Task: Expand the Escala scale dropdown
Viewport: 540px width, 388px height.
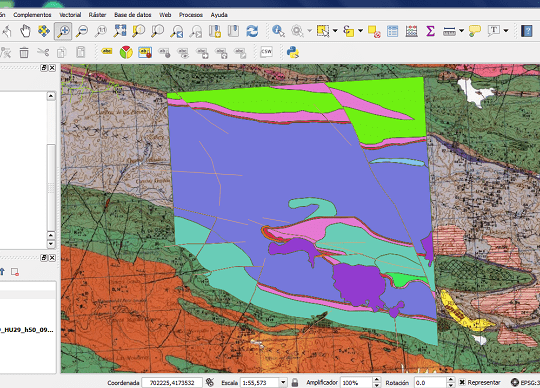Action: tap(283, 382)
